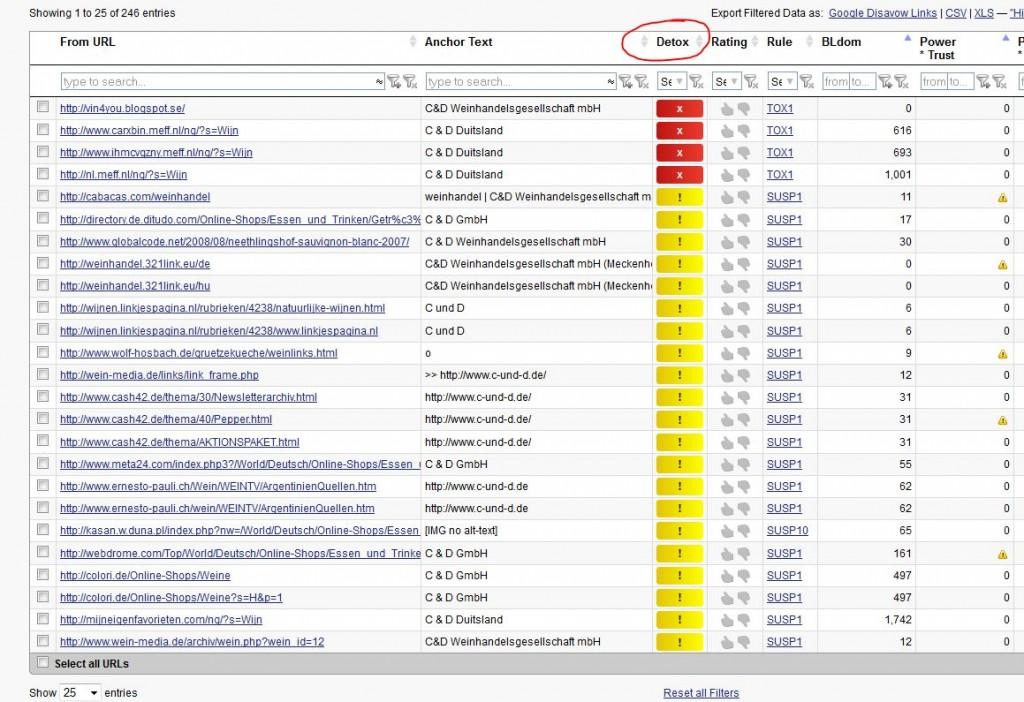Click warning icon in cash42.de Pepper.html row
Screen dimensions: 1024x702
(x=1002, y=421)
